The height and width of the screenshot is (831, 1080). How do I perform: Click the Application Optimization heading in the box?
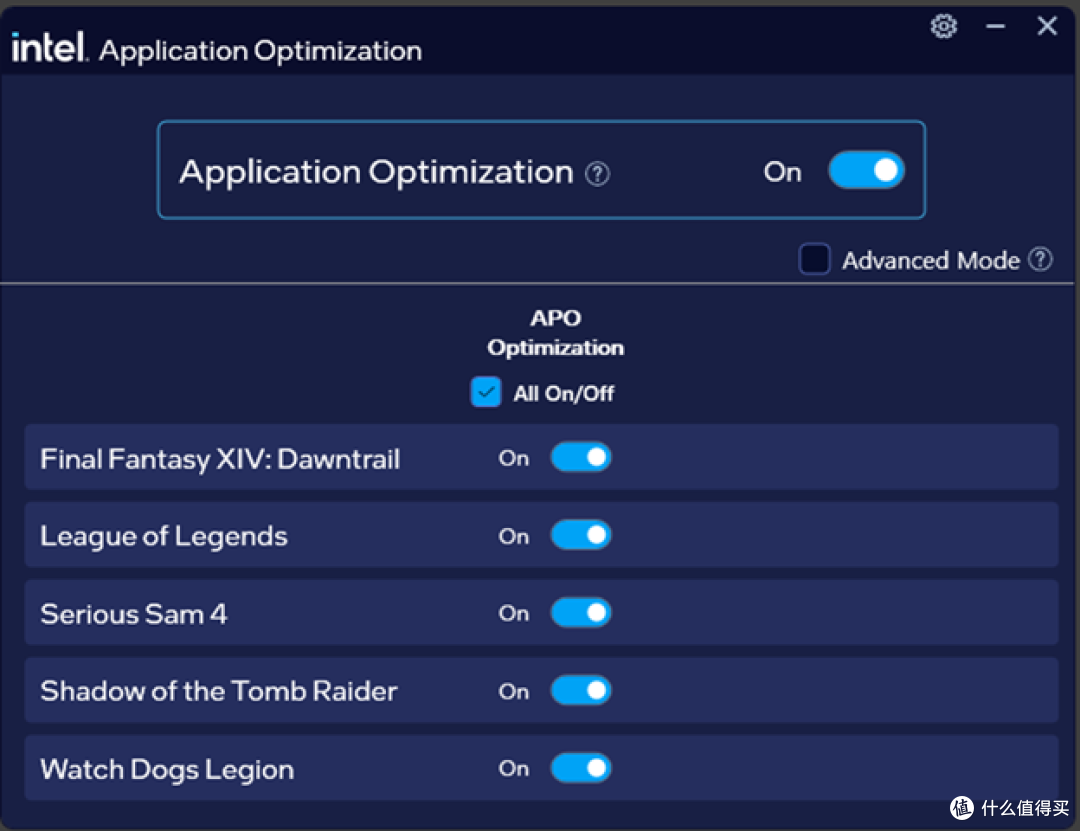[376, 172]
